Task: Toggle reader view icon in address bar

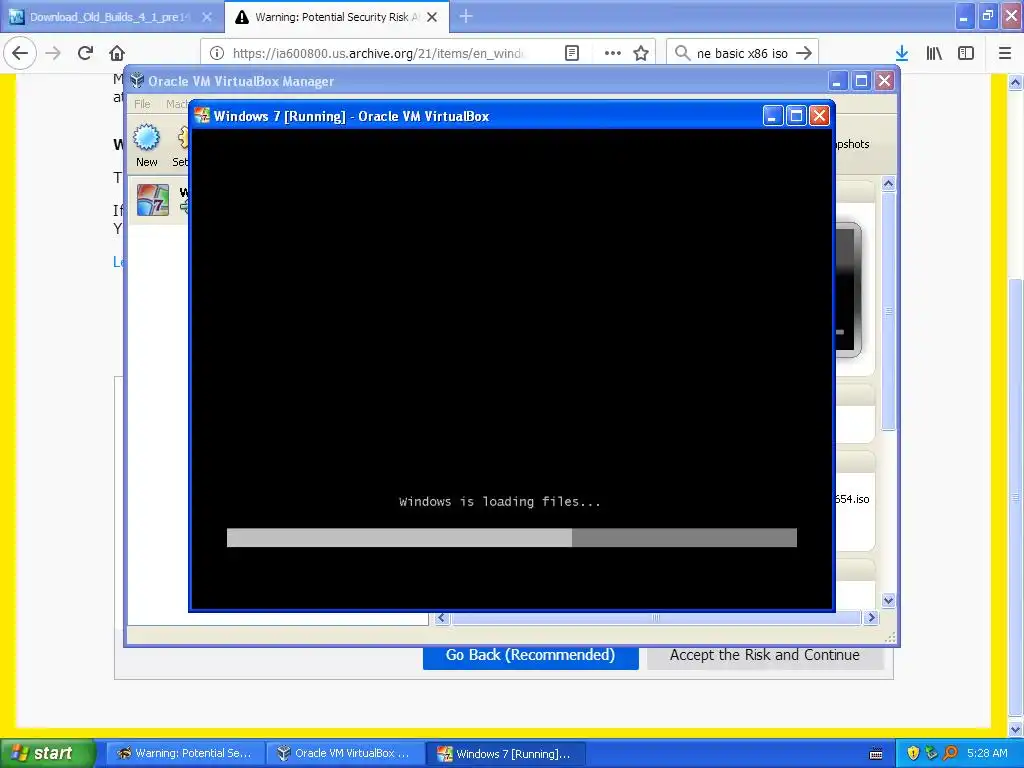Action: 572,53
